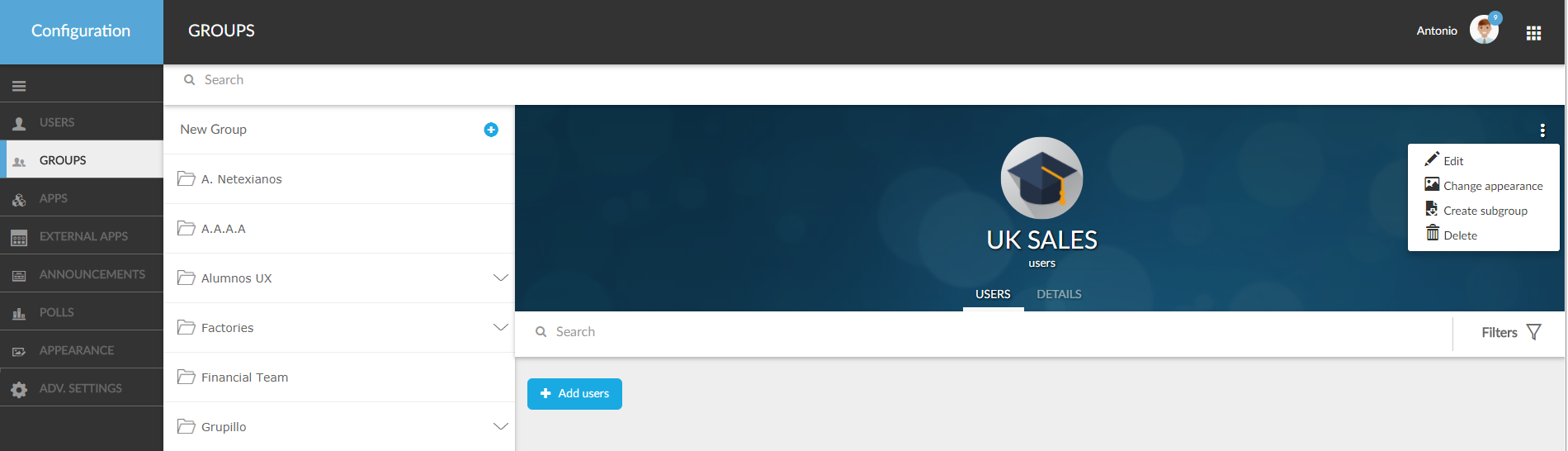Expand the Grupillo group chevron

point(500,427)
